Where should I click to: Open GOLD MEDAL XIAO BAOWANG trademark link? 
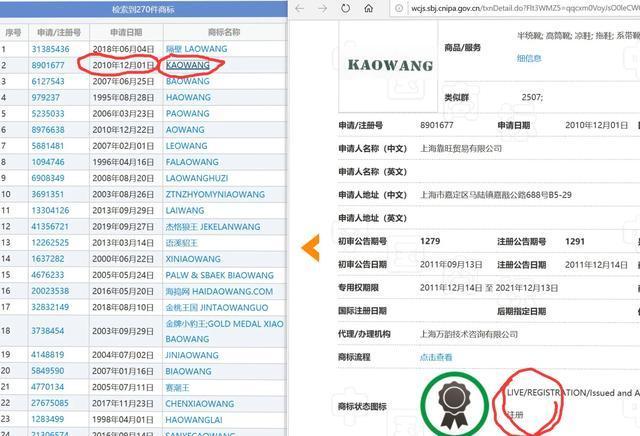click(x=224, y=331)
